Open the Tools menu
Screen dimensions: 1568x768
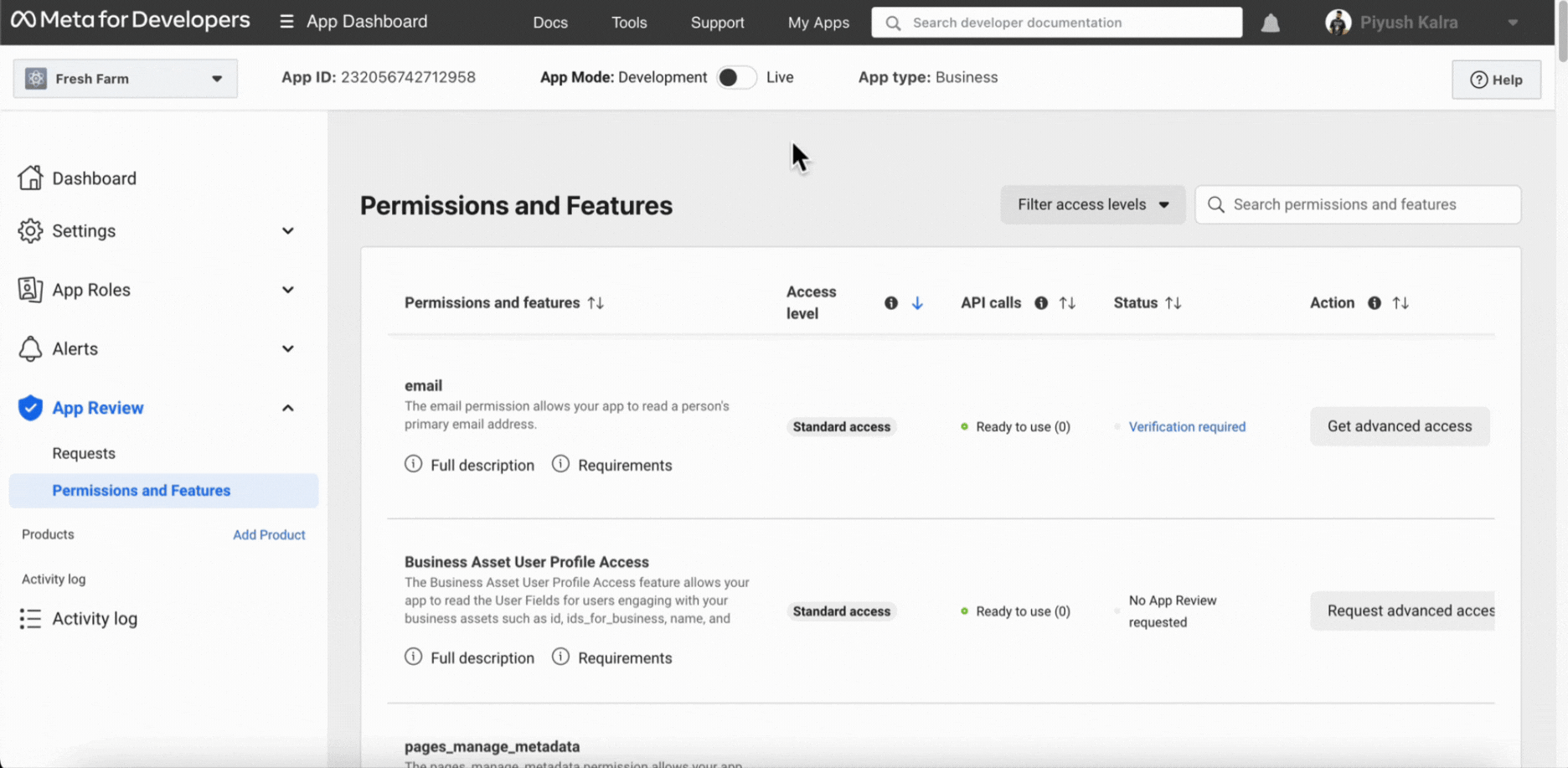pos(629,23)
